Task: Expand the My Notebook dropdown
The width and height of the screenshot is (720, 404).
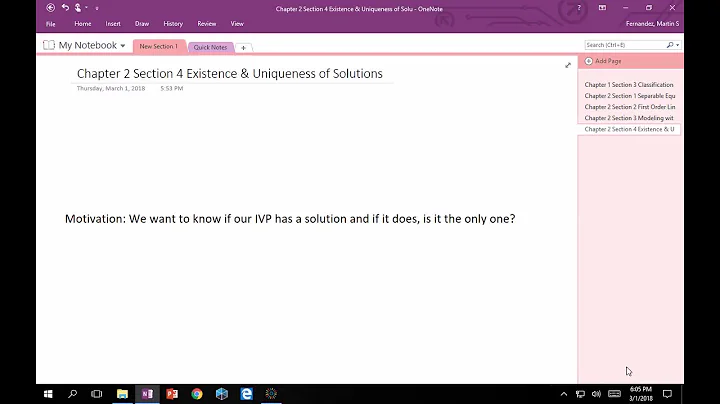Action: [123, 45]
